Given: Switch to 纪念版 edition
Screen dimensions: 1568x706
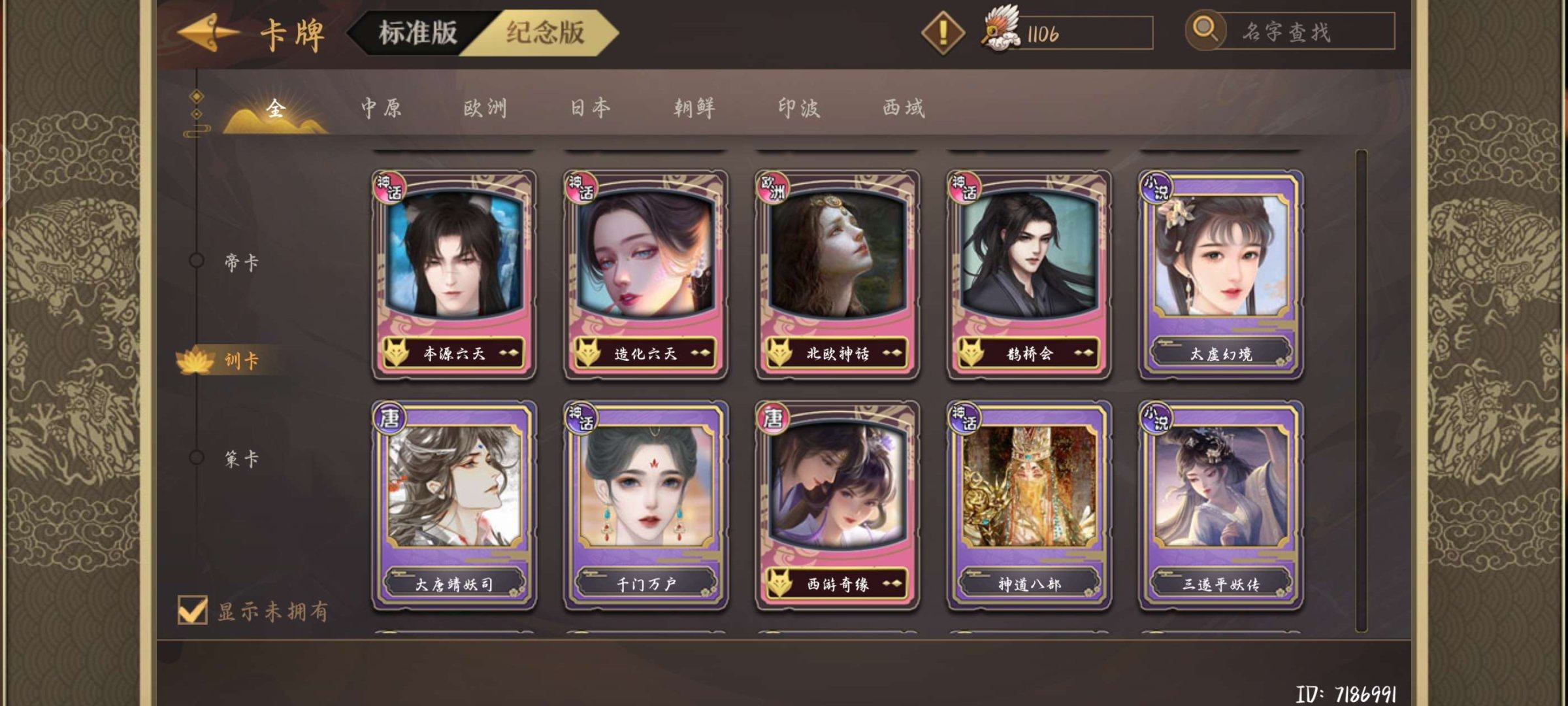Looking at the screenshot, I should [x=544, y=33].
